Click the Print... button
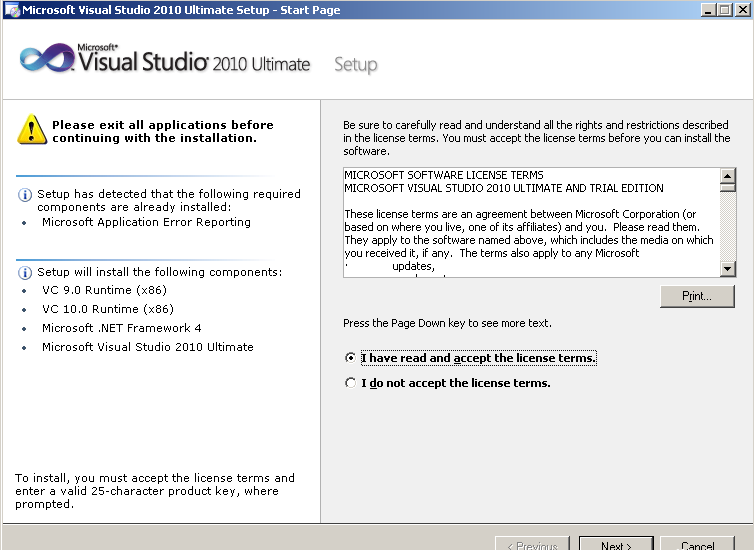Viewport: 754px width, 550px height. coord(697,296)
